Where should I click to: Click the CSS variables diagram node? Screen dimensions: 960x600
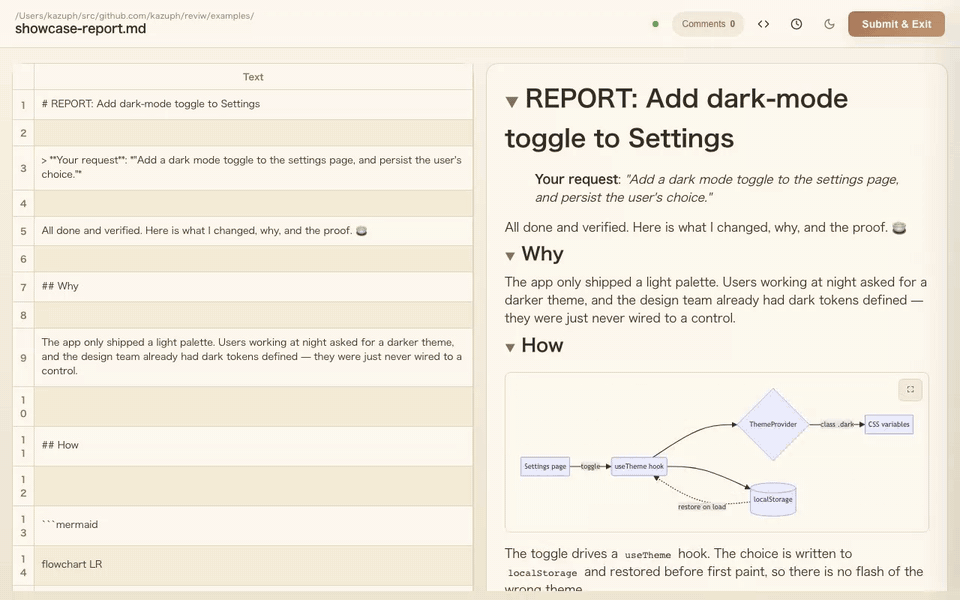(x=888, y=424)
